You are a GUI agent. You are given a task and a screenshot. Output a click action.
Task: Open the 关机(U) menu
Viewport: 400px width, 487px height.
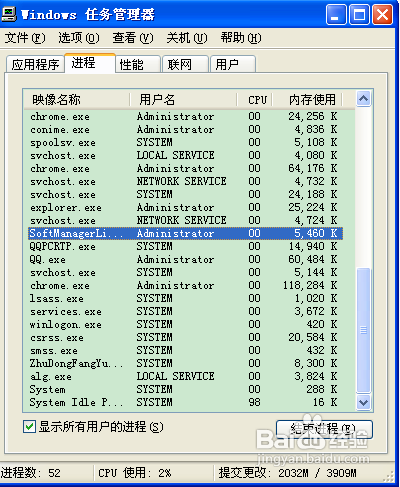tap(187, 38)
